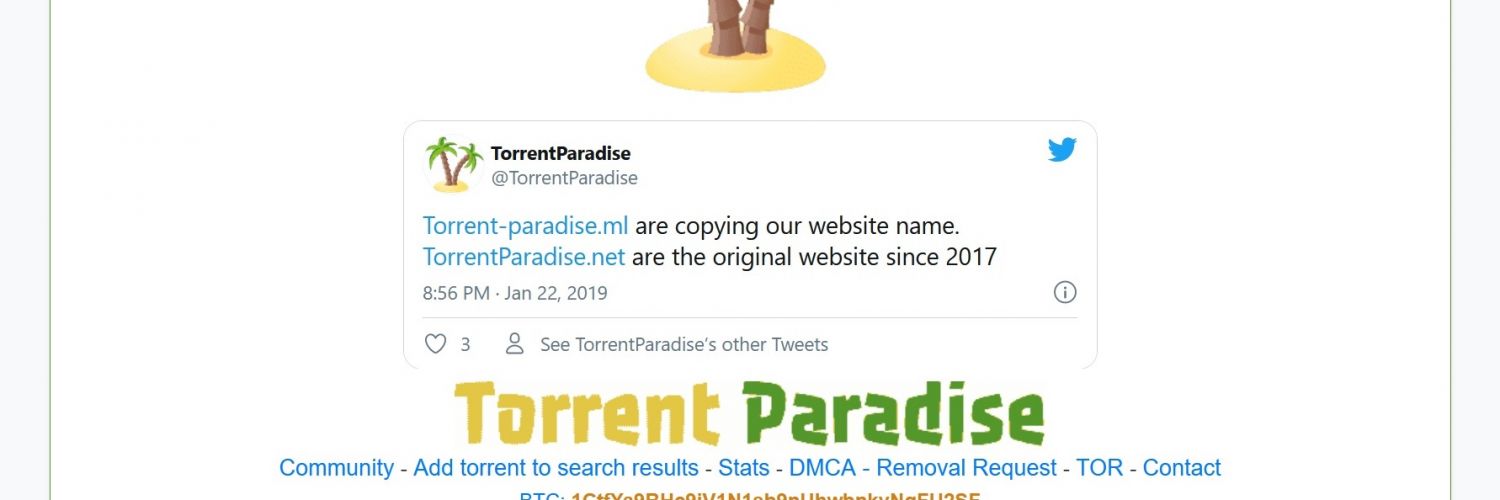This screenshot has height=500, width=1500.
Task: Click the tweet info circle icon
Action: click(1065, 292)
